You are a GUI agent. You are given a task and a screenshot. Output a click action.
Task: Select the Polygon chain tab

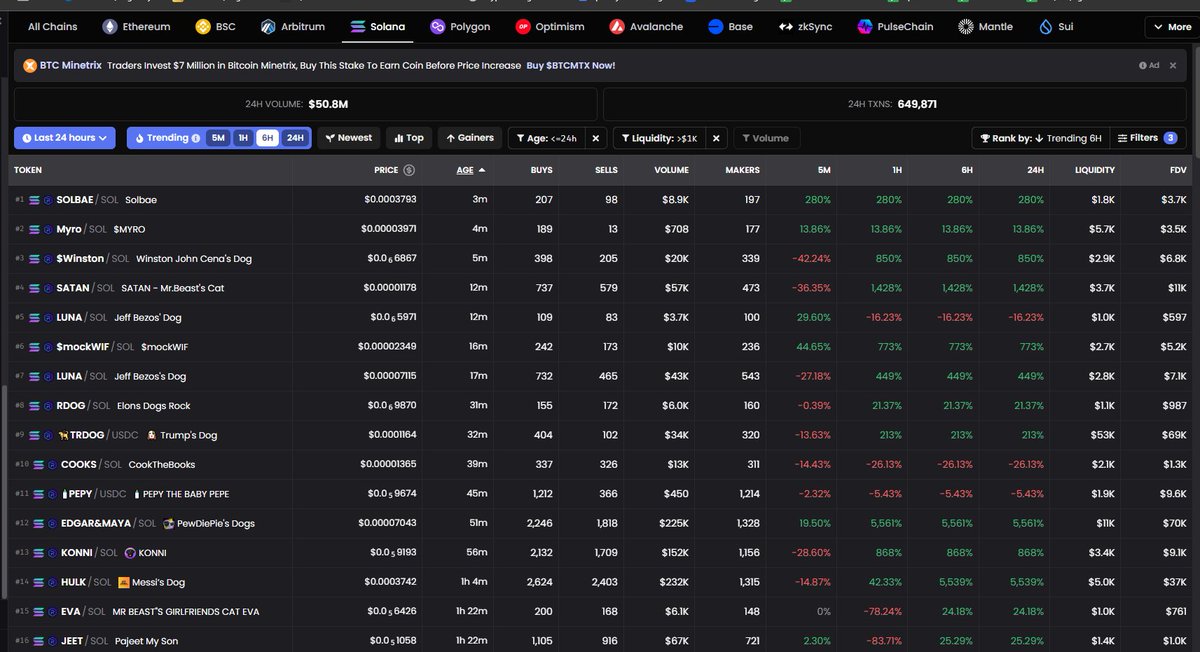point(460,27)
